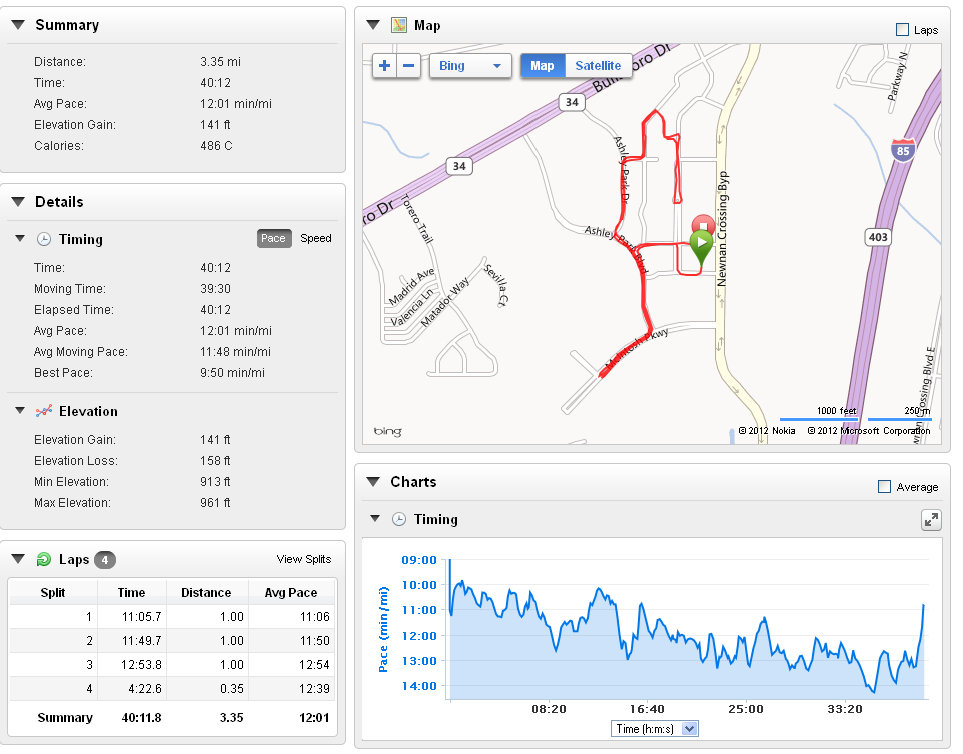The height and width of the screenshot is (754, 963).
Task: Switch timing display to Speed
Action: 316,238
